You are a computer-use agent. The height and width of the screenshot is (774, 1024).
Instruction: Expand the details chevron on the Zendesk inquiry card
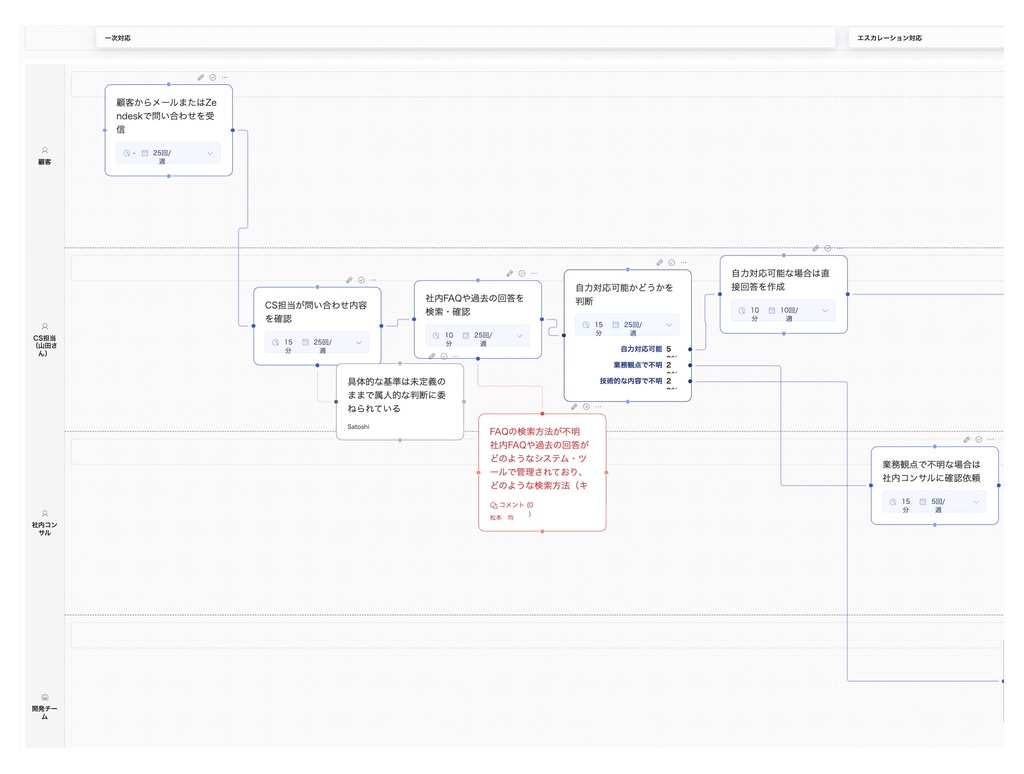pos(210,154)
